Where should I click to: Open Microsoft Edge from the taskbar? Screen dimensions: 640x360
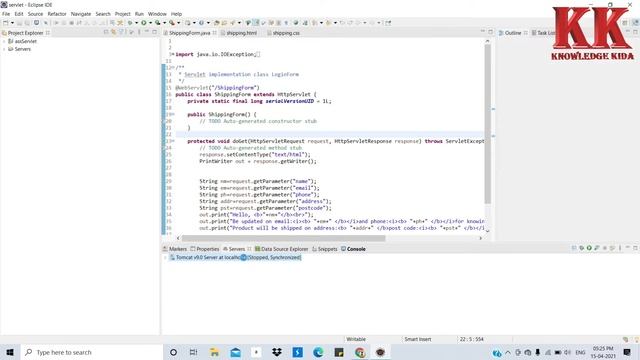318,352
